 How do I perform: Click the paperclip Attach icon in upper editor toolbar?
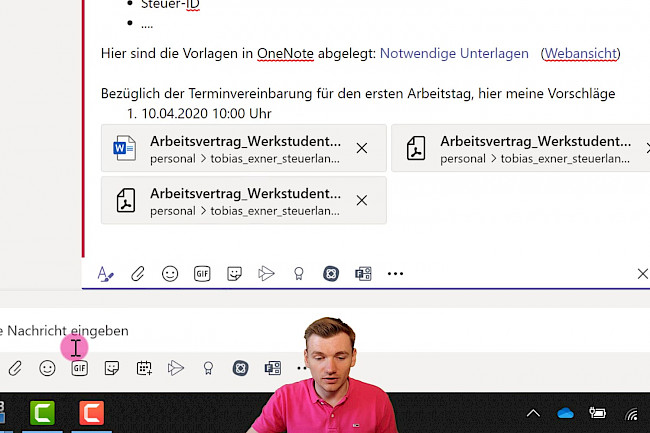point(138,274)
